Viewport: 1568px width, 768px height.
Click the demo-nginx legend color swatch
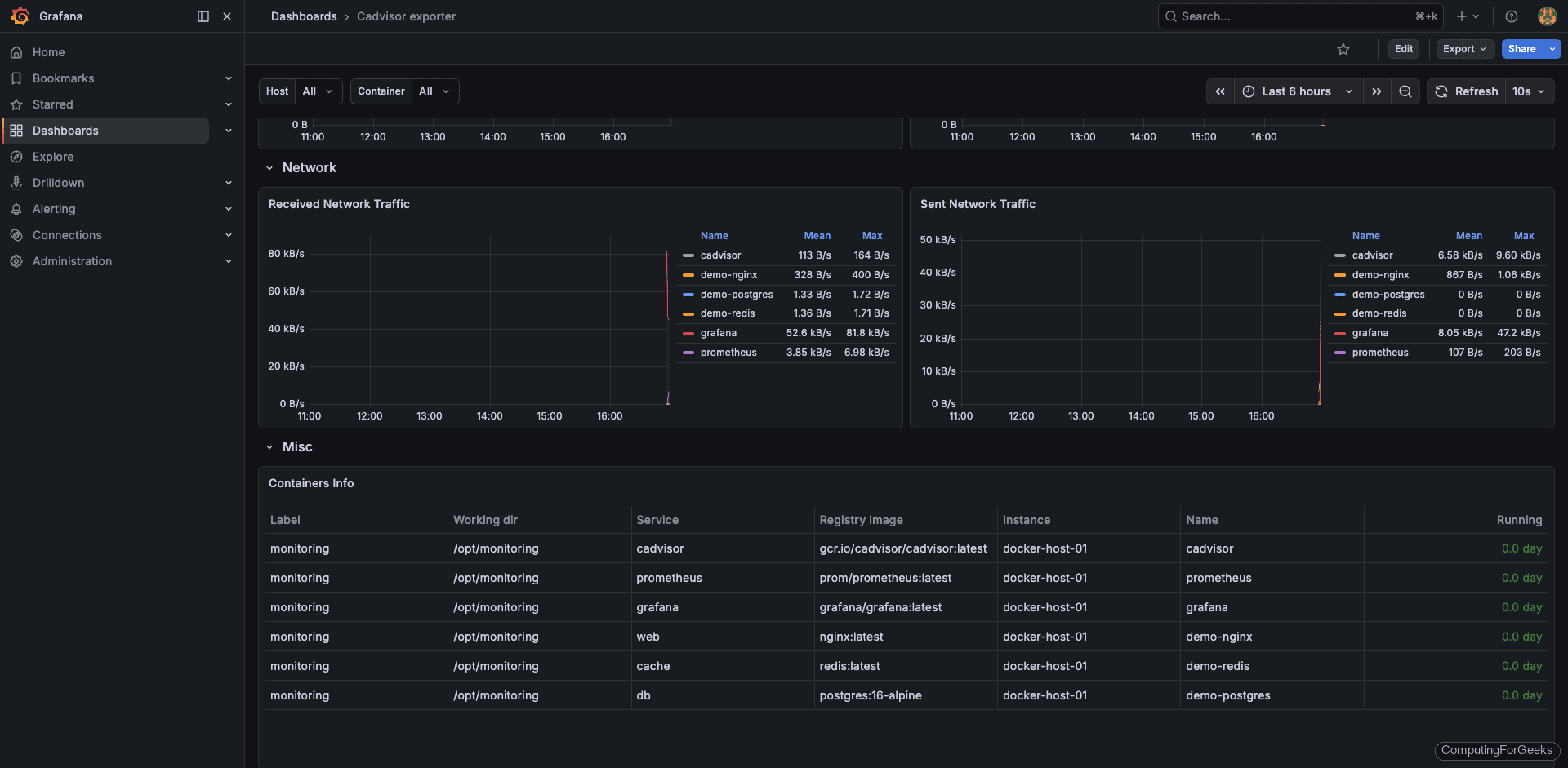pyautogui.click(x=688, y=275)
